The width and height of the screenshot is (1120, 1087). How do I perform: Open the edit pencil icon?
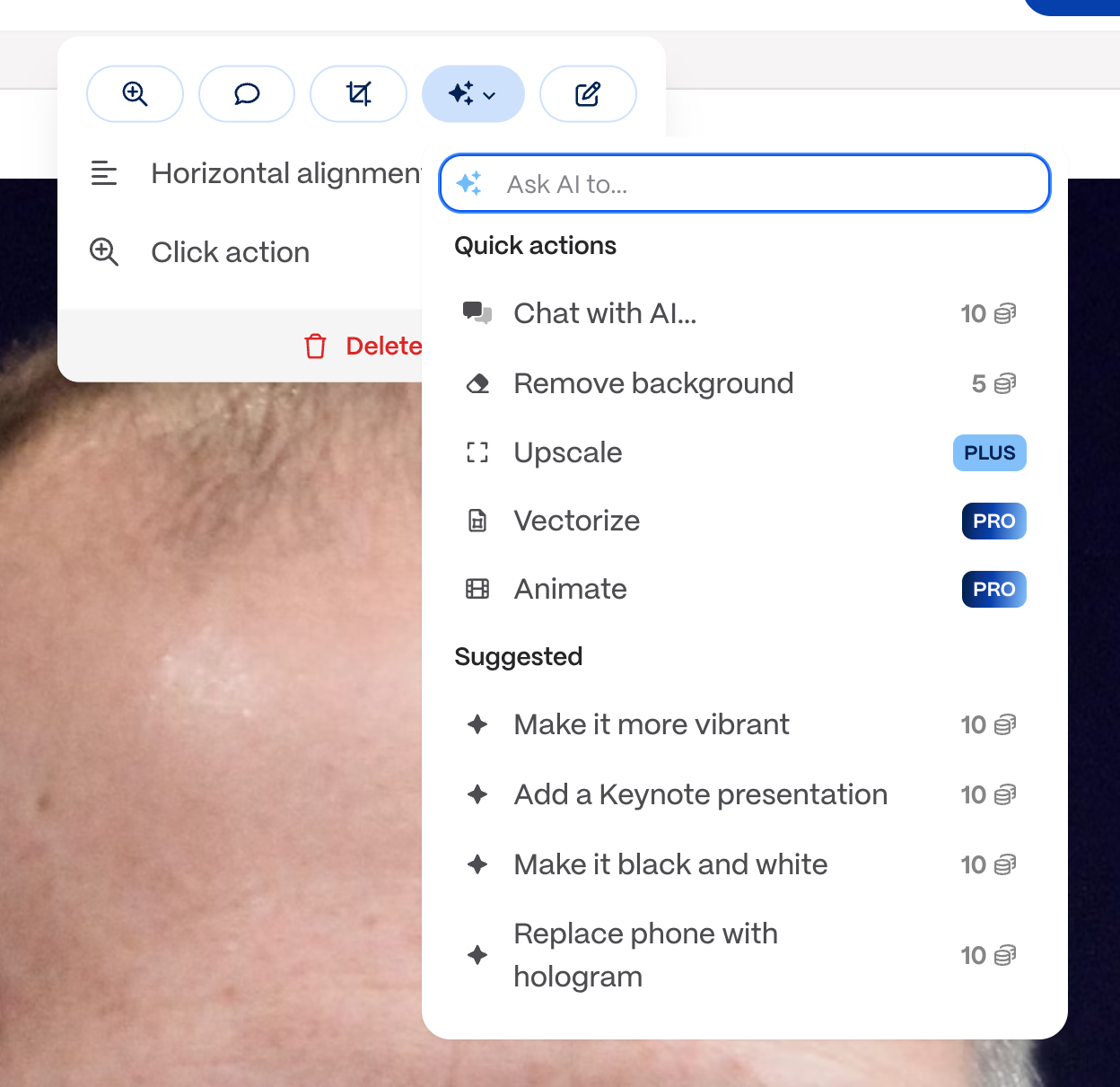point(588,93)
